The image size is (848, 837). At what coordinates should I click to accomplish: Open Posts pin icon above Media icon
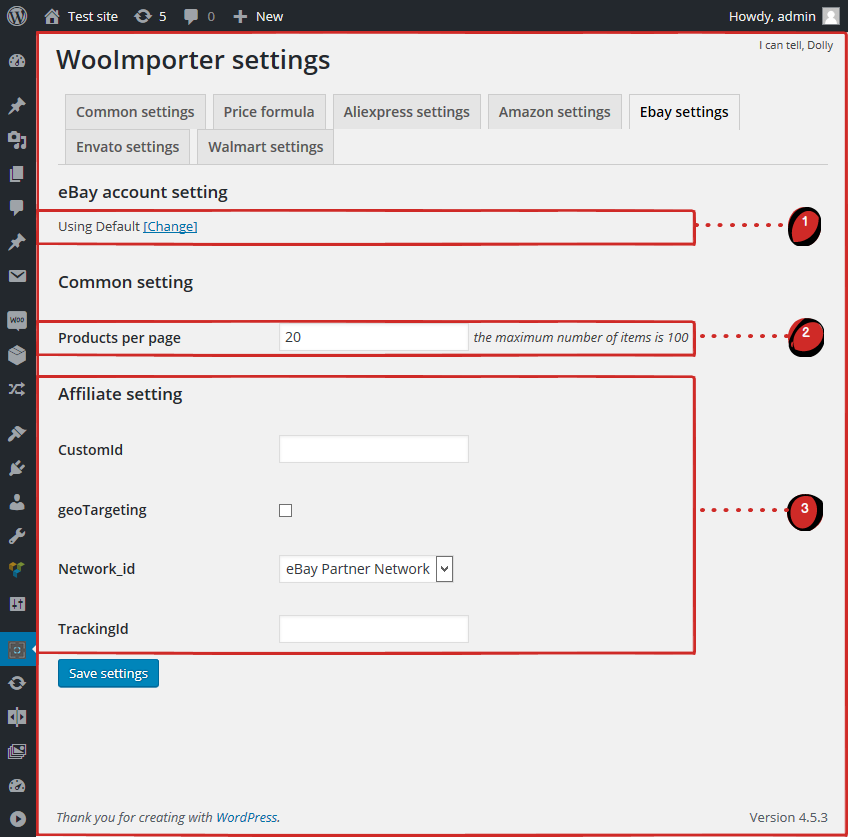click(x=17, y=106)
